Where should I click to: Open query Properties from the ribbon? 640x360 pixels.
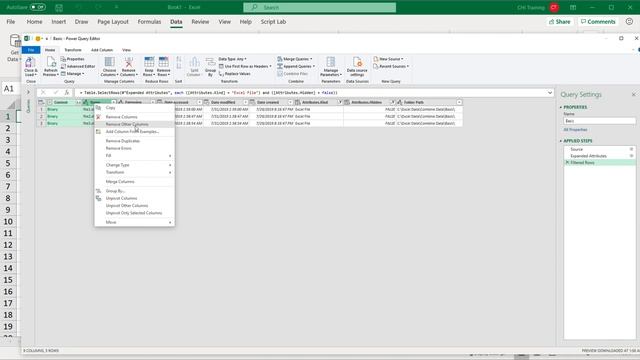click(73, 59)
